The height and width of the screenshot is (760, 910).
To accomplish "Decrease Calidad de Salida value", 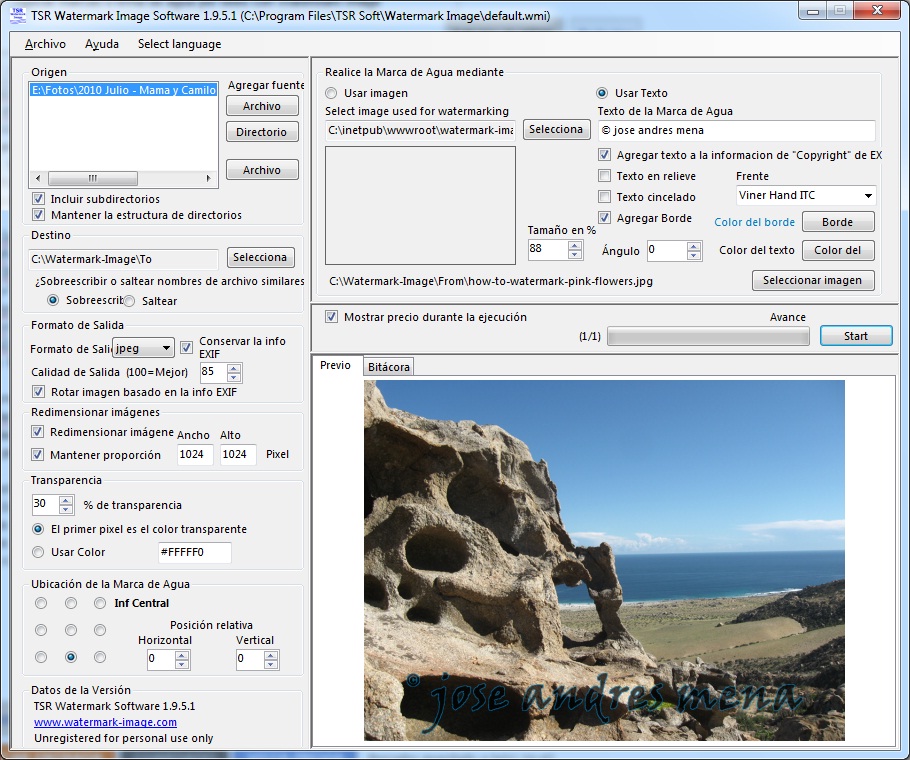I will (x=234, y=377).
